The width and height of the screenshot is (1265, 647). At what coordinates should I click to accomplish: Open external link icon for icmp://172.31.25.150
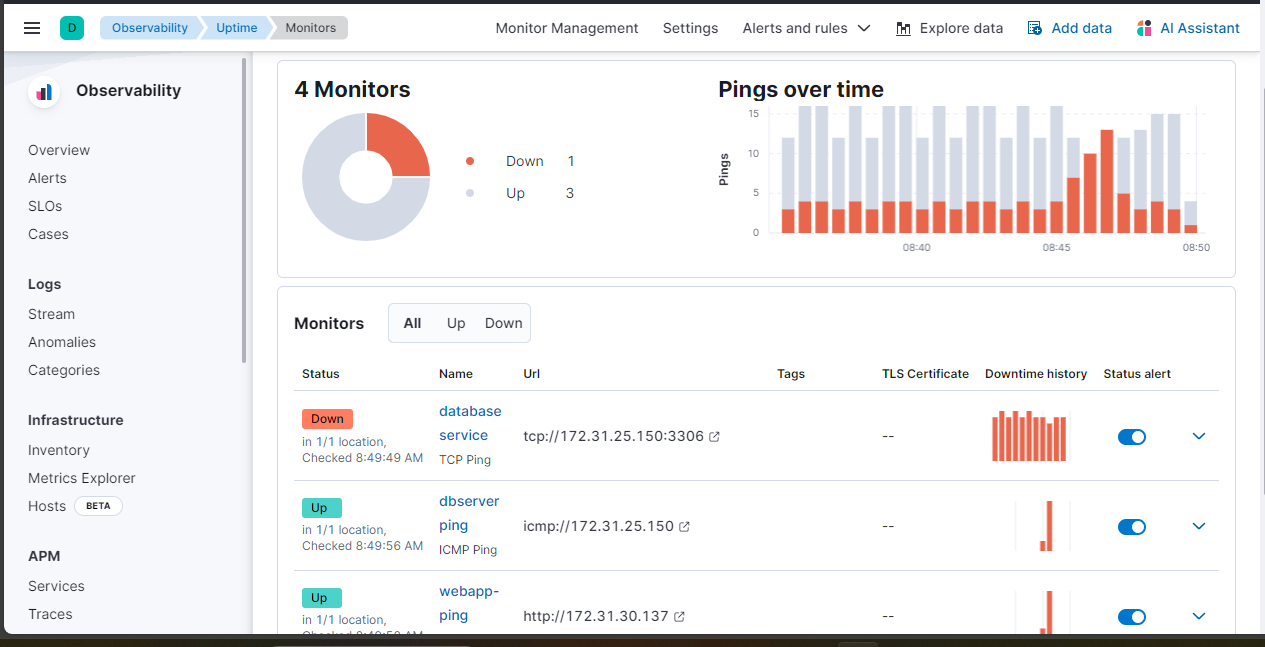point(684,527)
